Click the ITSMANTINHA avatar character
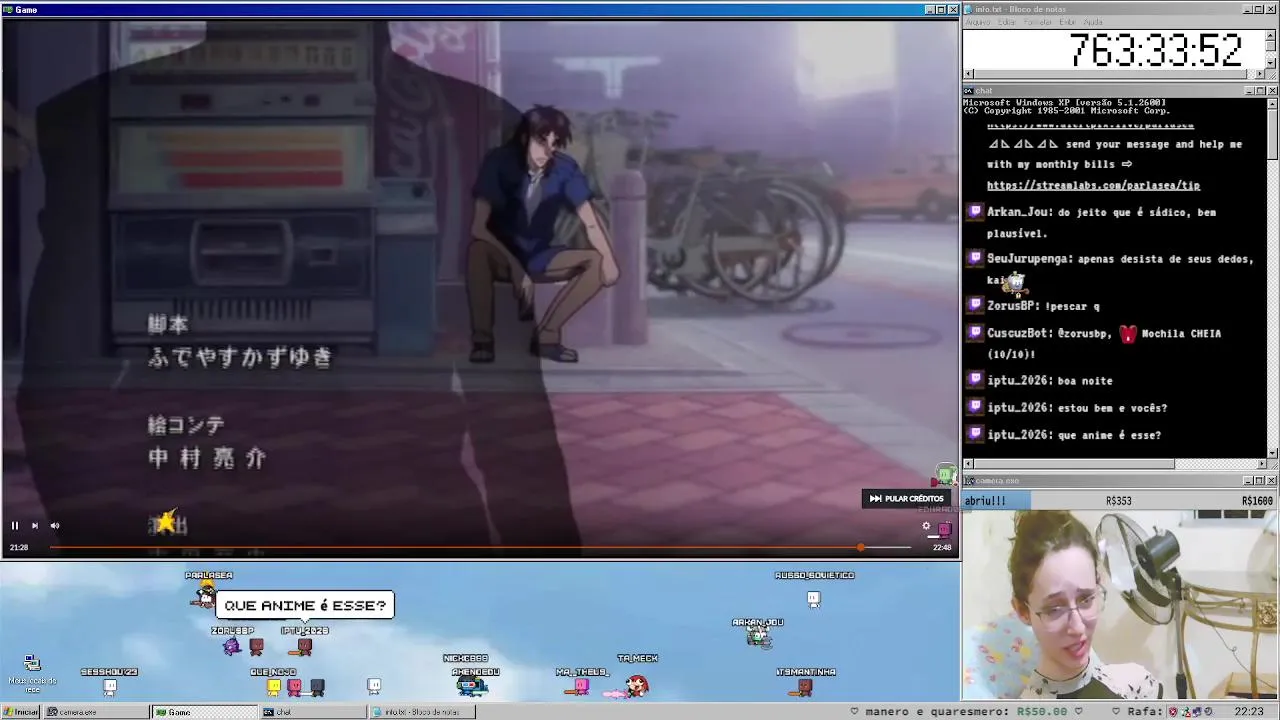This screenshot has width=1280, height=720. pos(805,687)
